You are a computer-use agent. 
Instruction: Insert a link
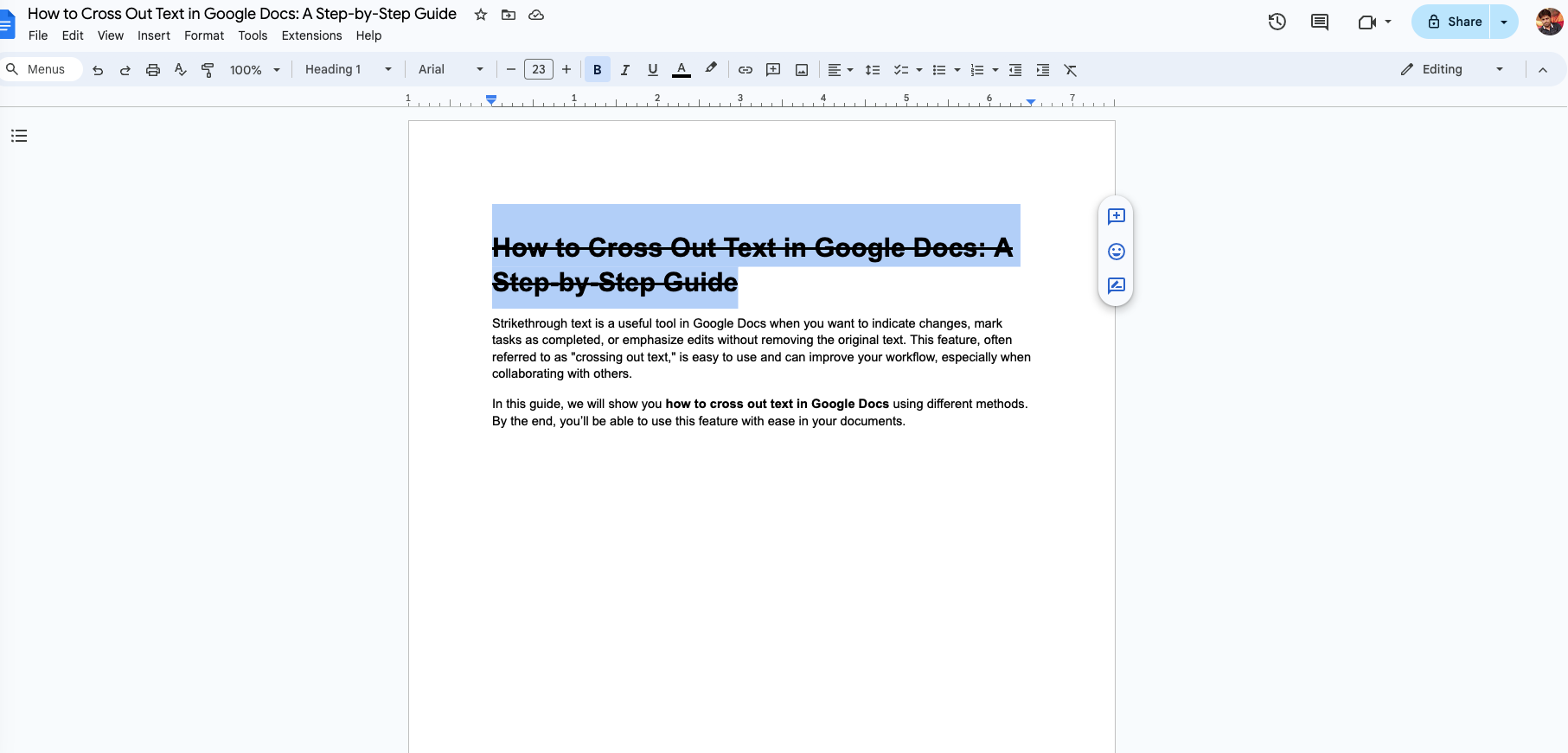(x=746, y=70)
